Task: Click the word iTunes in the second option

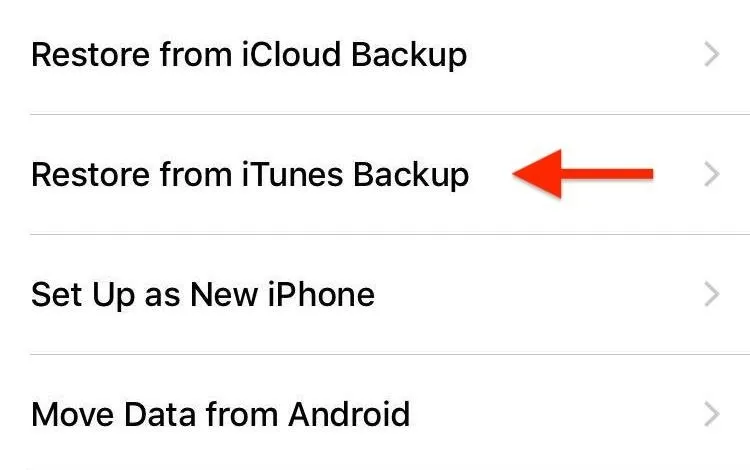Action: (x=293, y=174)
